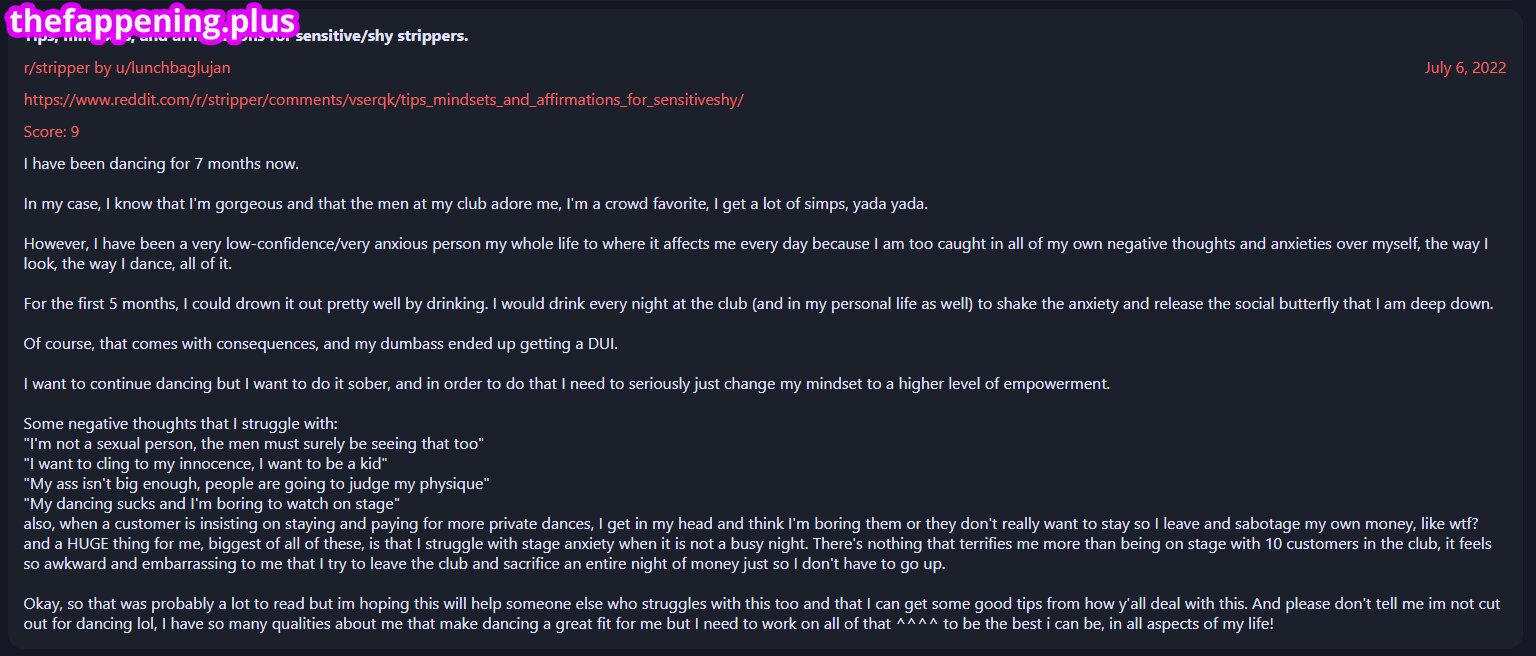1536x656 pixels.
Task: Click the Score: 9 label
Action: tap(51, 132)
